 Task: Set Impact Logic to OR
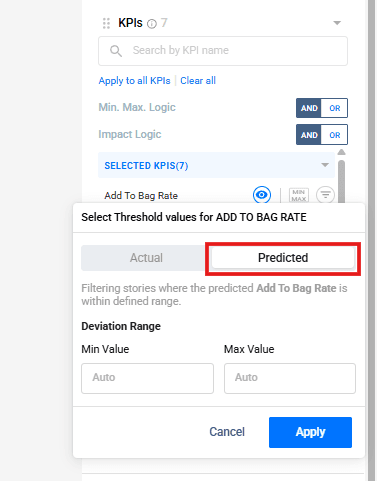[x=334, y=135]
